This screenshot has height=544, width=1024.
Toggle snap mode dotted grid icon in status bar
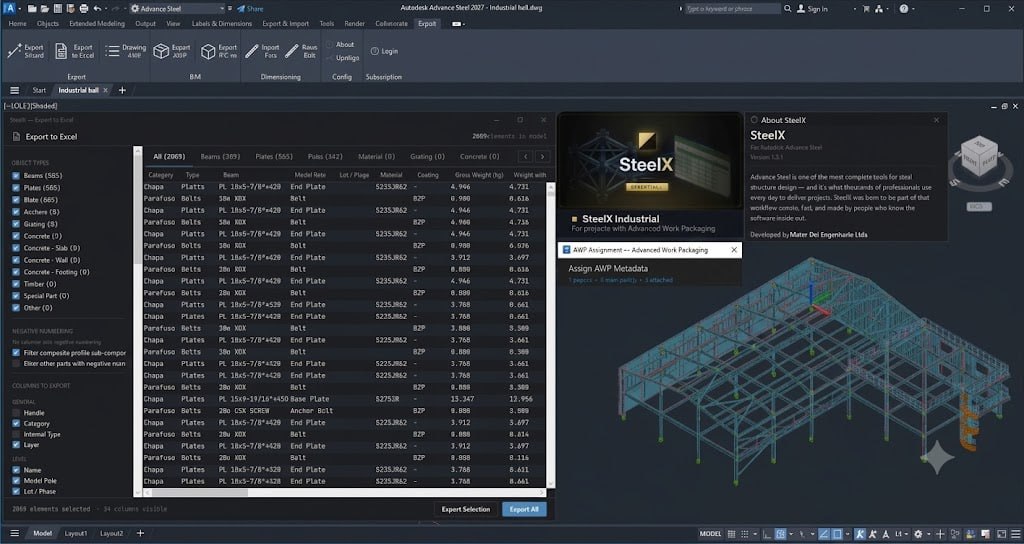744,534
